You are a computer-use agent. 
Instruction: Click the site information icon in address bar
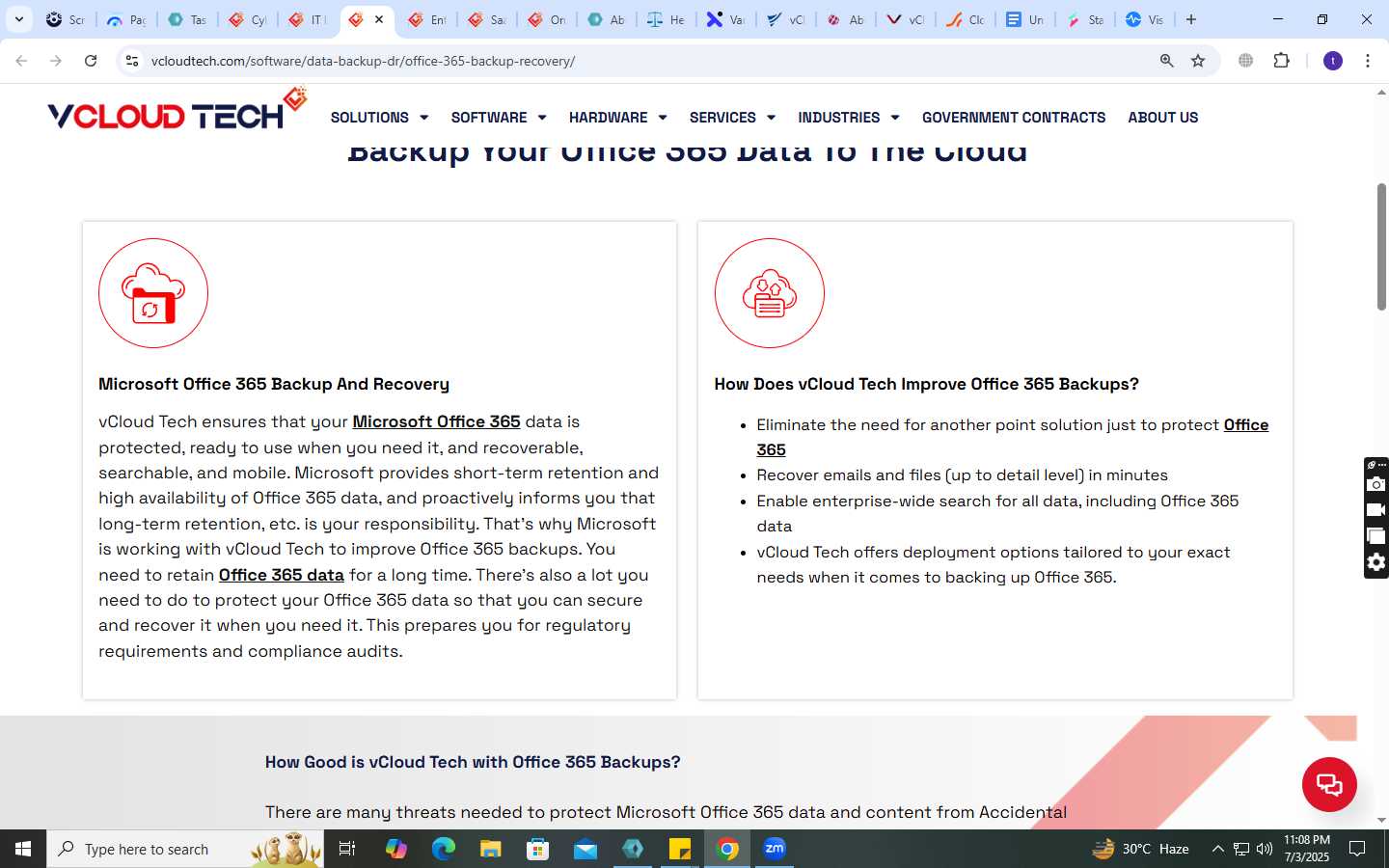(132, 61)
